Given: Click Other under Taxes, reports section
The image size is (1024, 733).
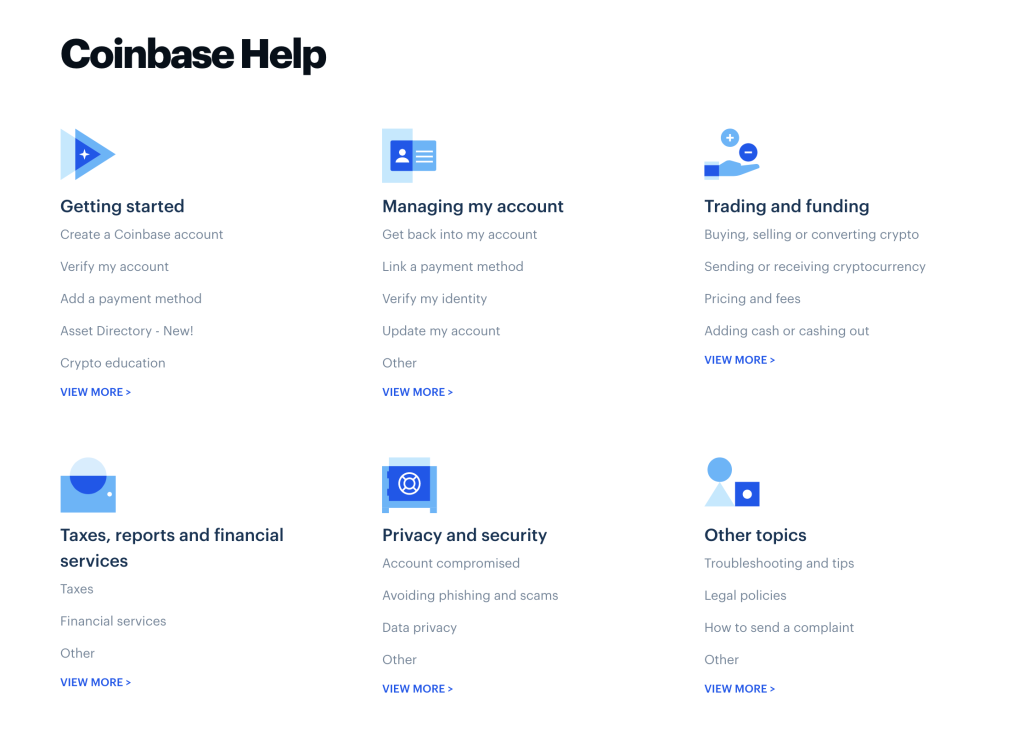Looking at the screenshot, I should (x=77, y=653).
